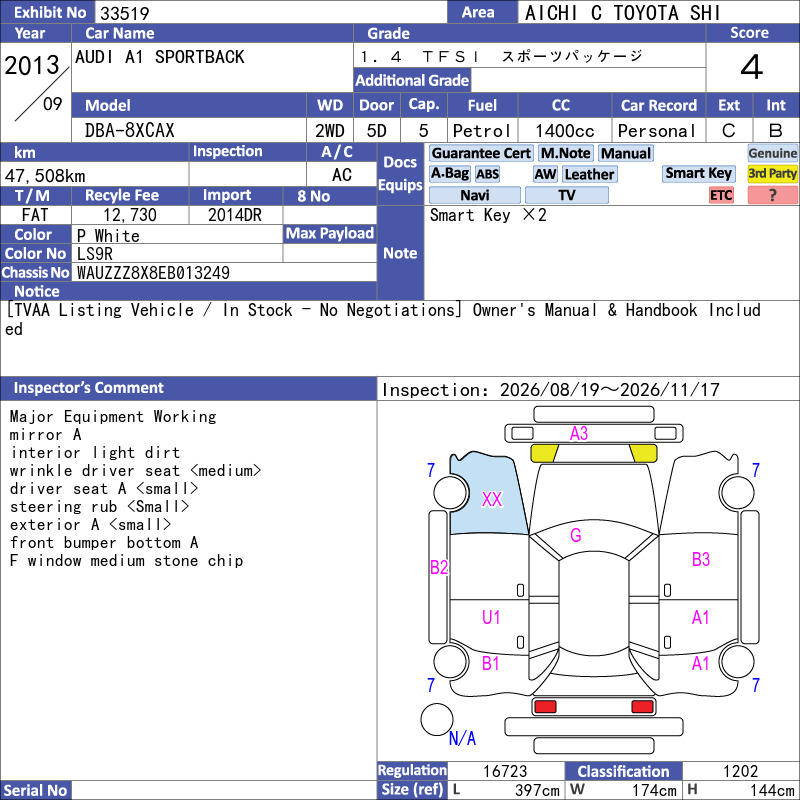Click the right yellow headlight

[x=643, y=453]
